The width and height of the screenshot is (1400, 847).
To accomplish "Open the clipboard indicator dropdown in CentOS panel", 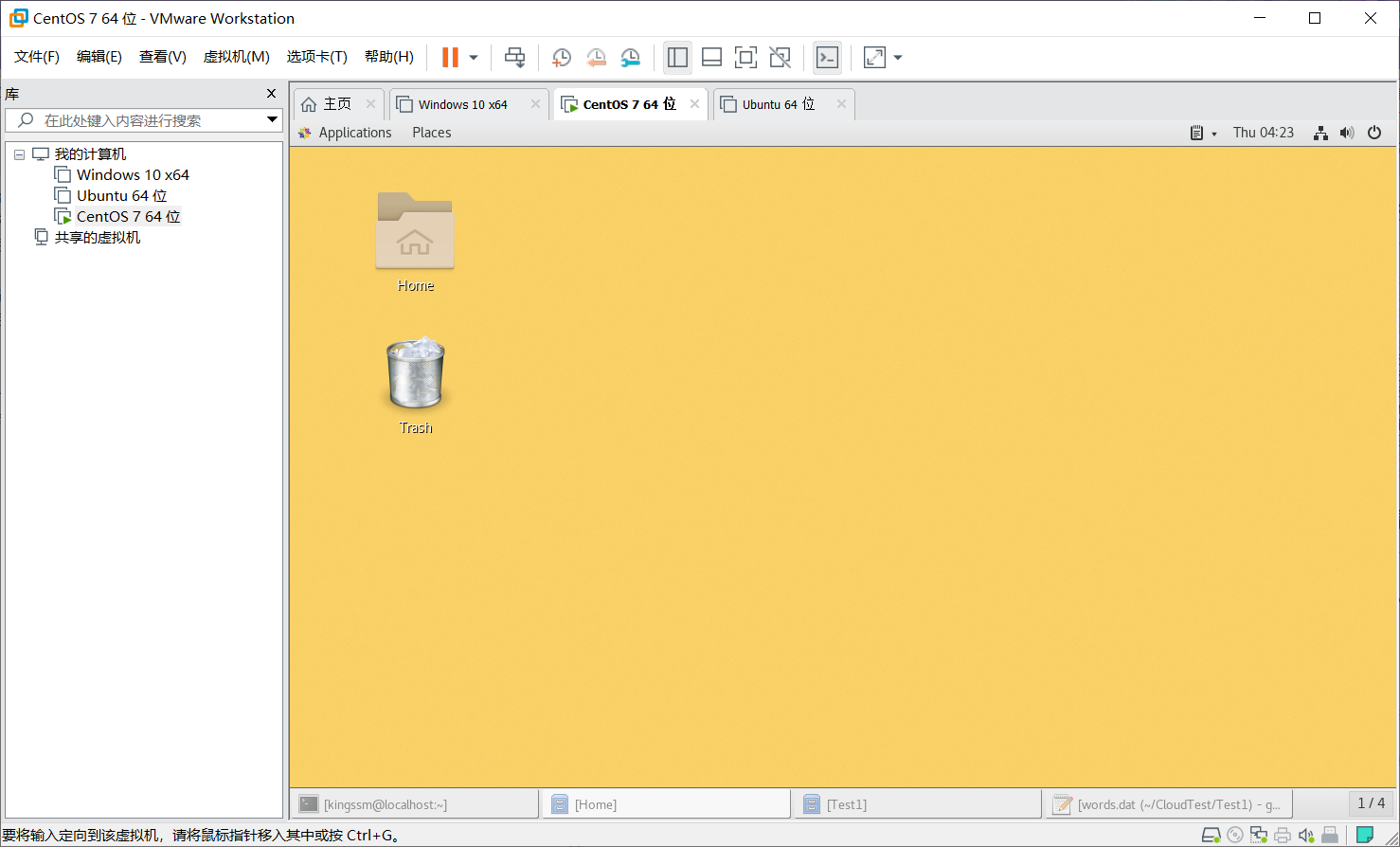I will click(x=1203, y=133).
